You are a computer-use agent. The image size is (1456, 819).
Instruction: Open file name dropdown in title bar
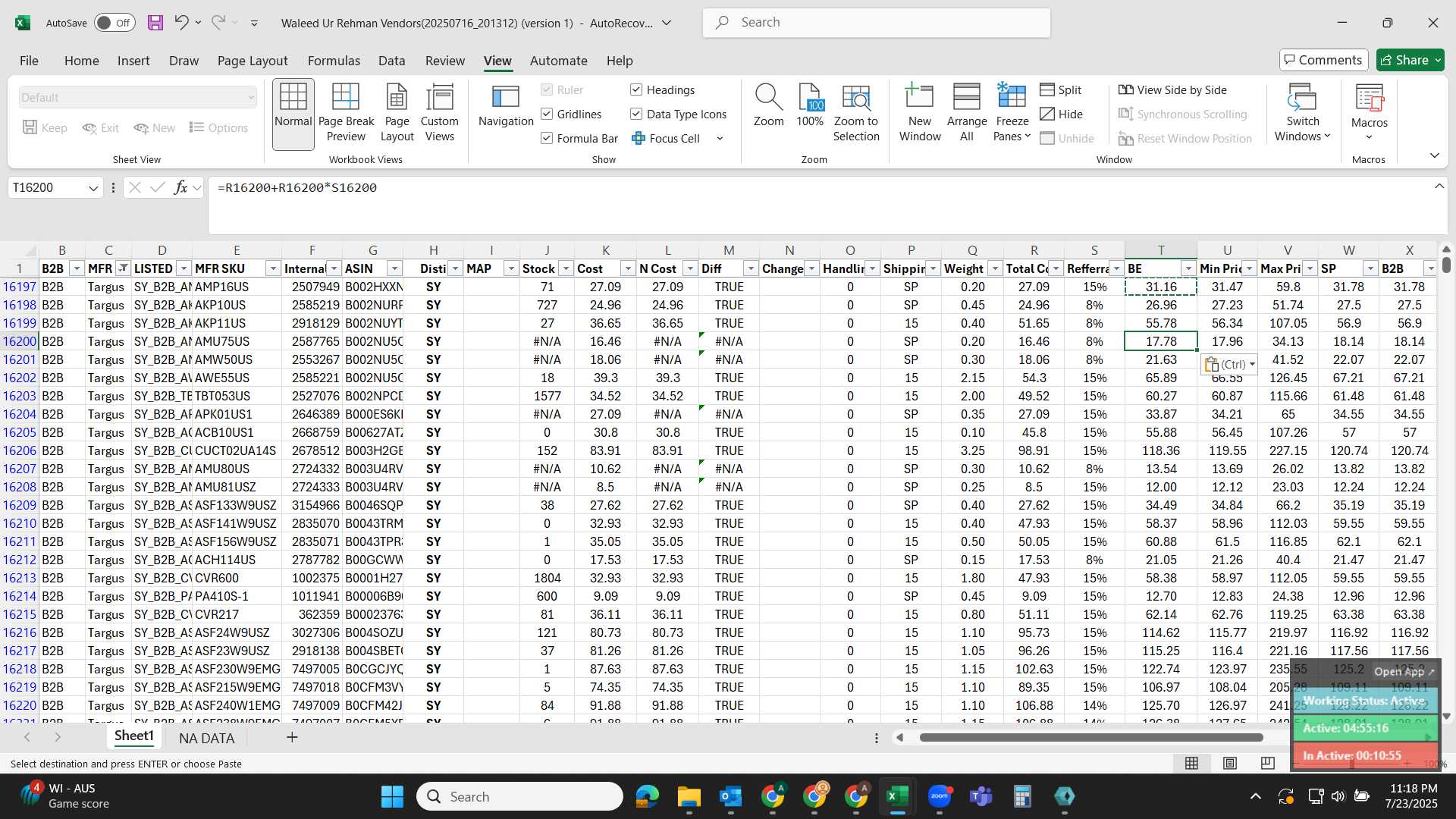[x=667, y=23]
